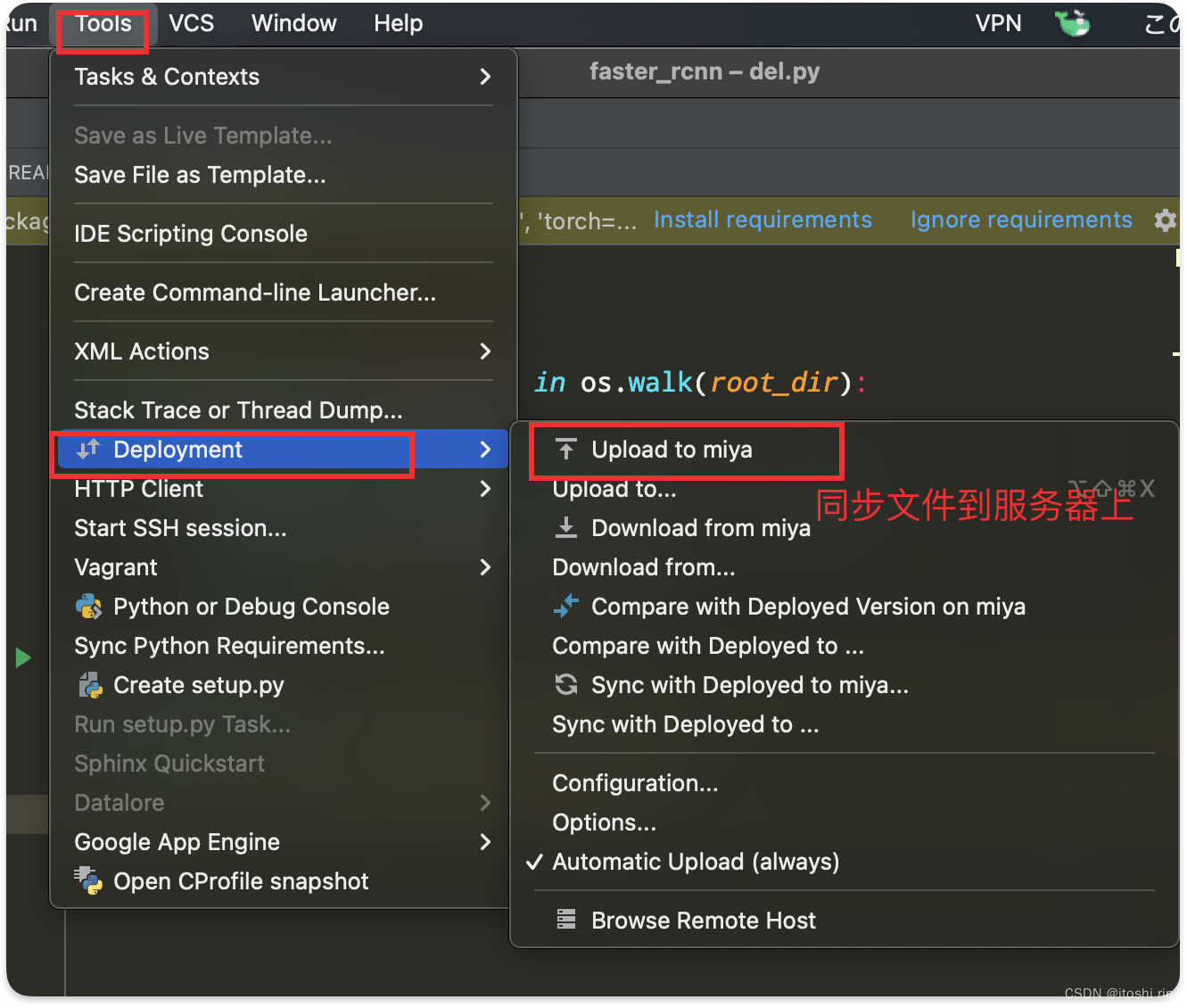Click the Deployment arrows icon
The width and height of the screenshot is (1187, 1008).
(88, 450)
